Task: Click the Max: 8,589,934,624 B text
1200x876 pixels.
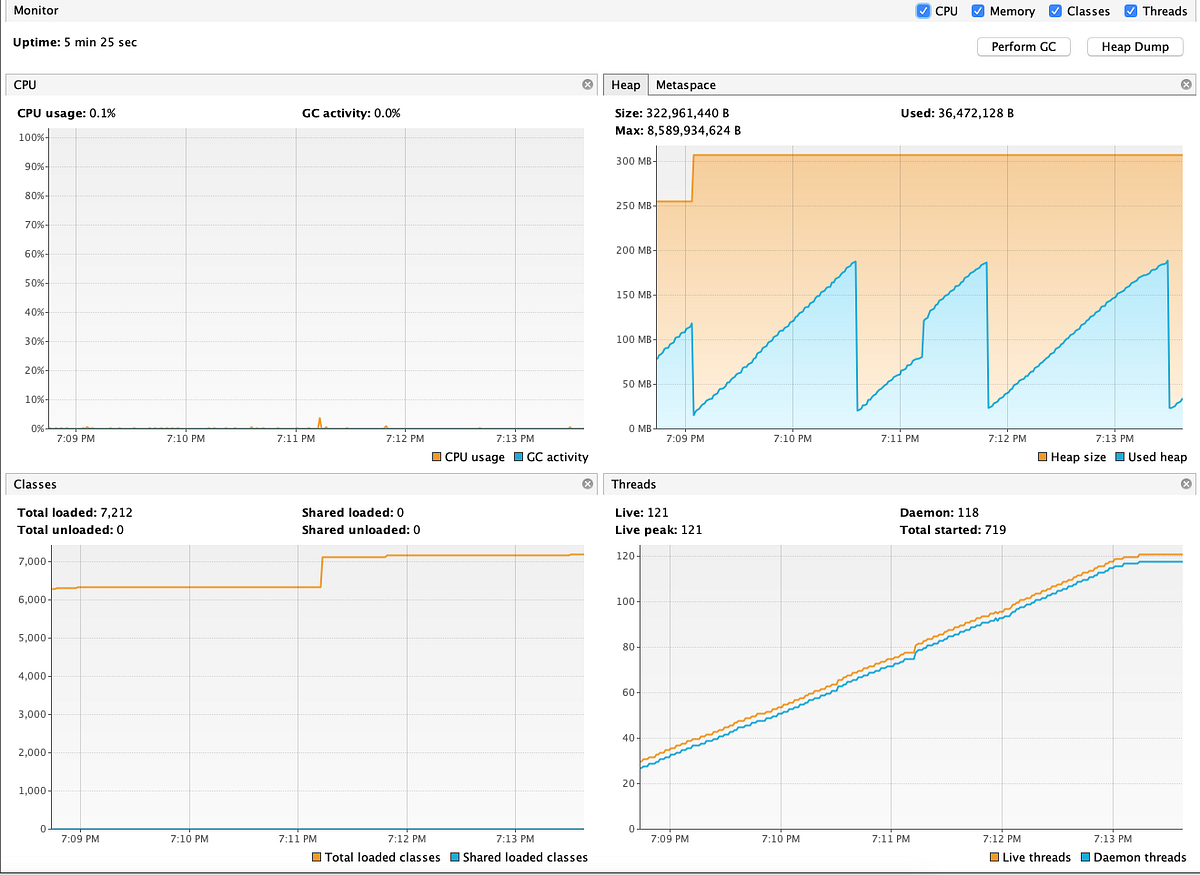Action: pyautogui.click(x=678, y=130)
